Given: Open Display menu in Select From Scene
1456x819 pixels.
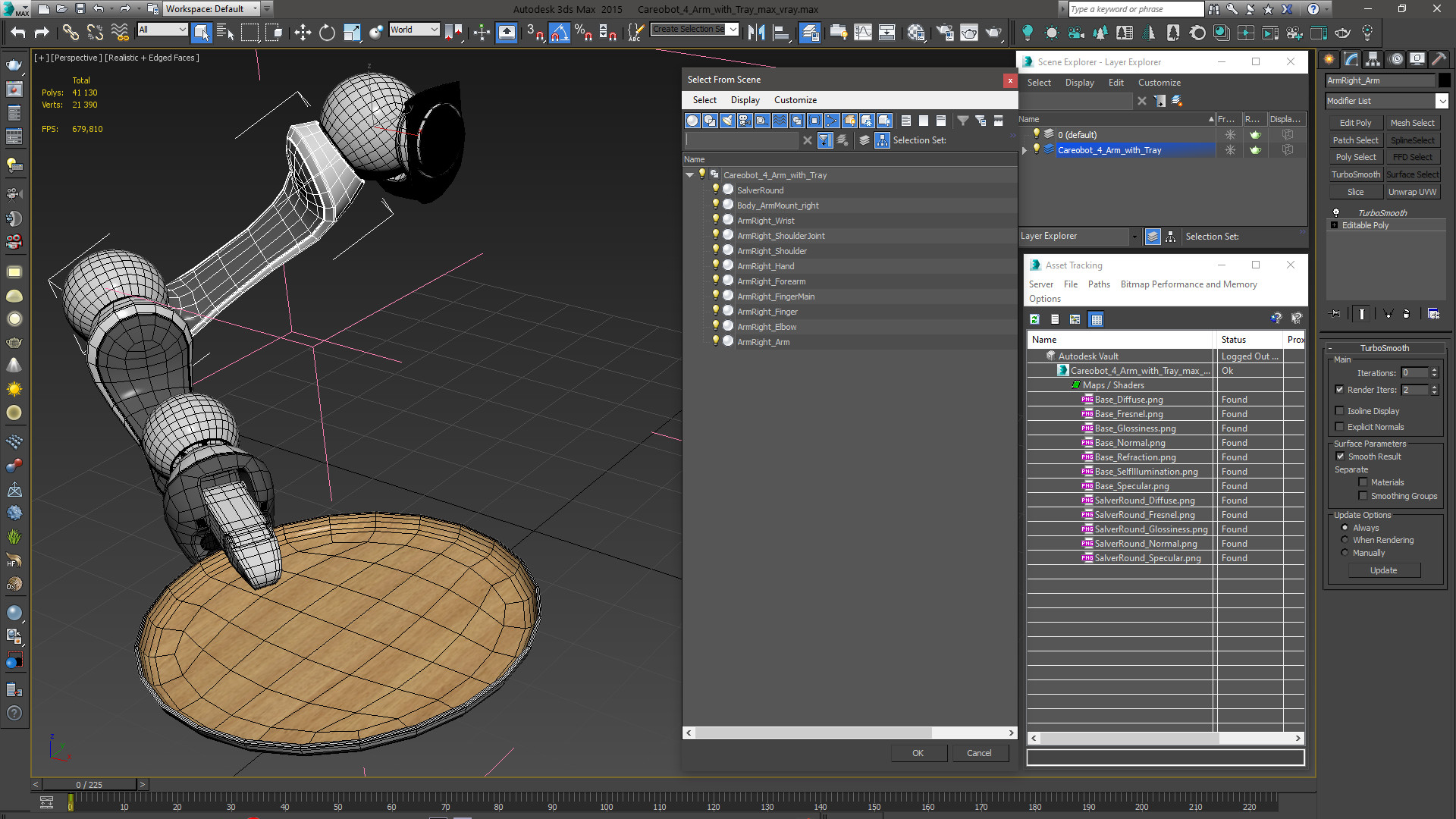Looking at the screenshot, I should (x=745, y=100).
